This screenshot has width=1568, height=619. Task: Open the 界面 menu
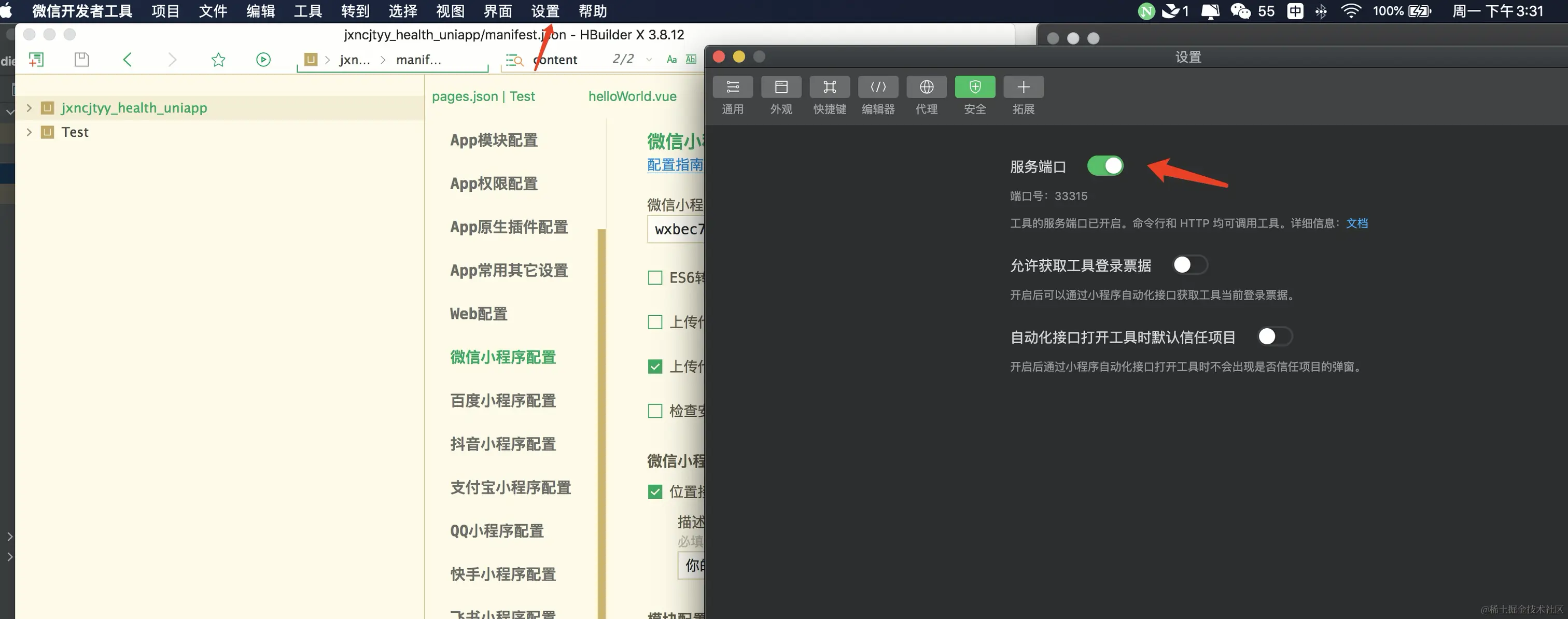(497, 11)
